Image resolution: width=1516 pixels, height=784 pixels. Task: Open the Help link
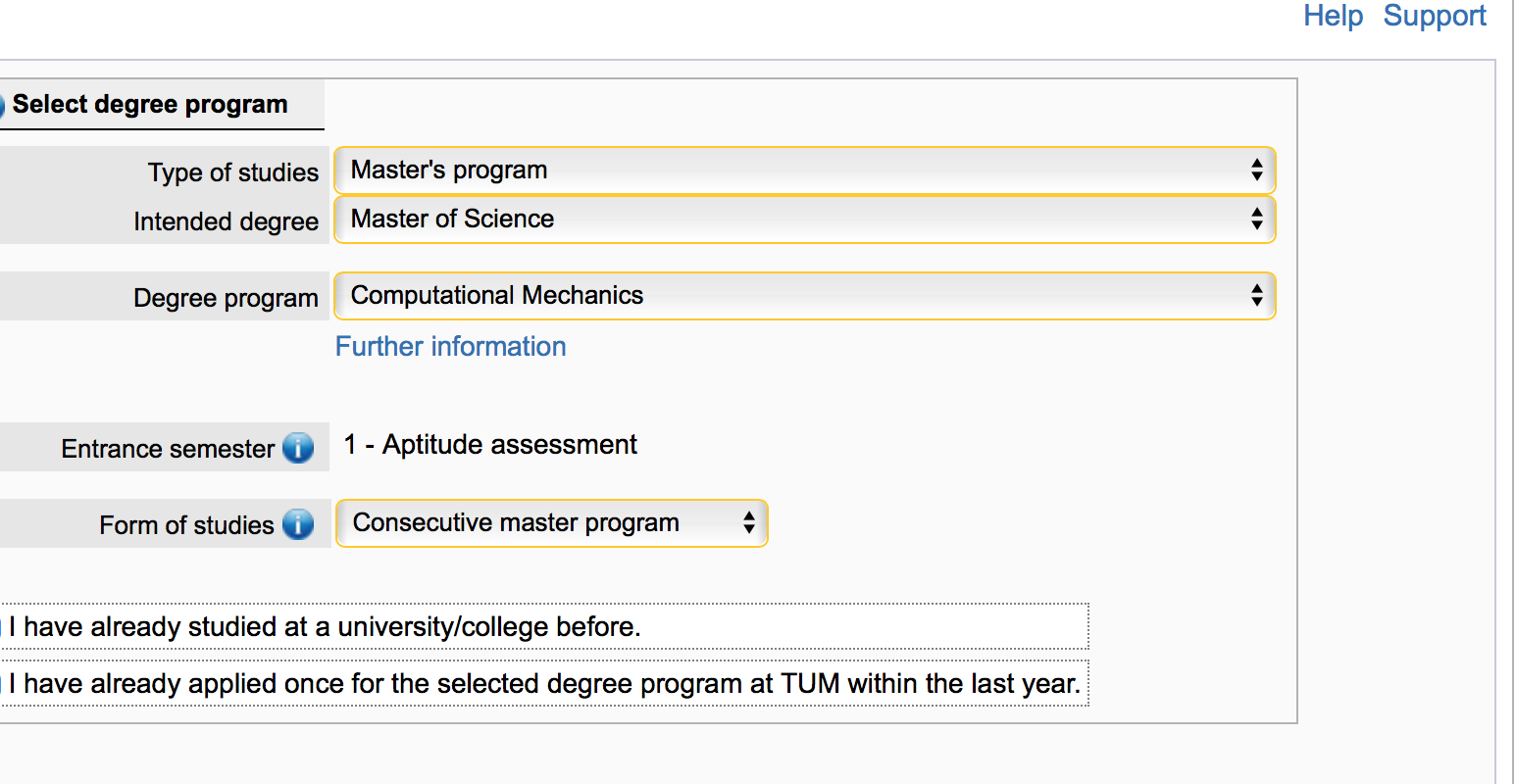1333,16
